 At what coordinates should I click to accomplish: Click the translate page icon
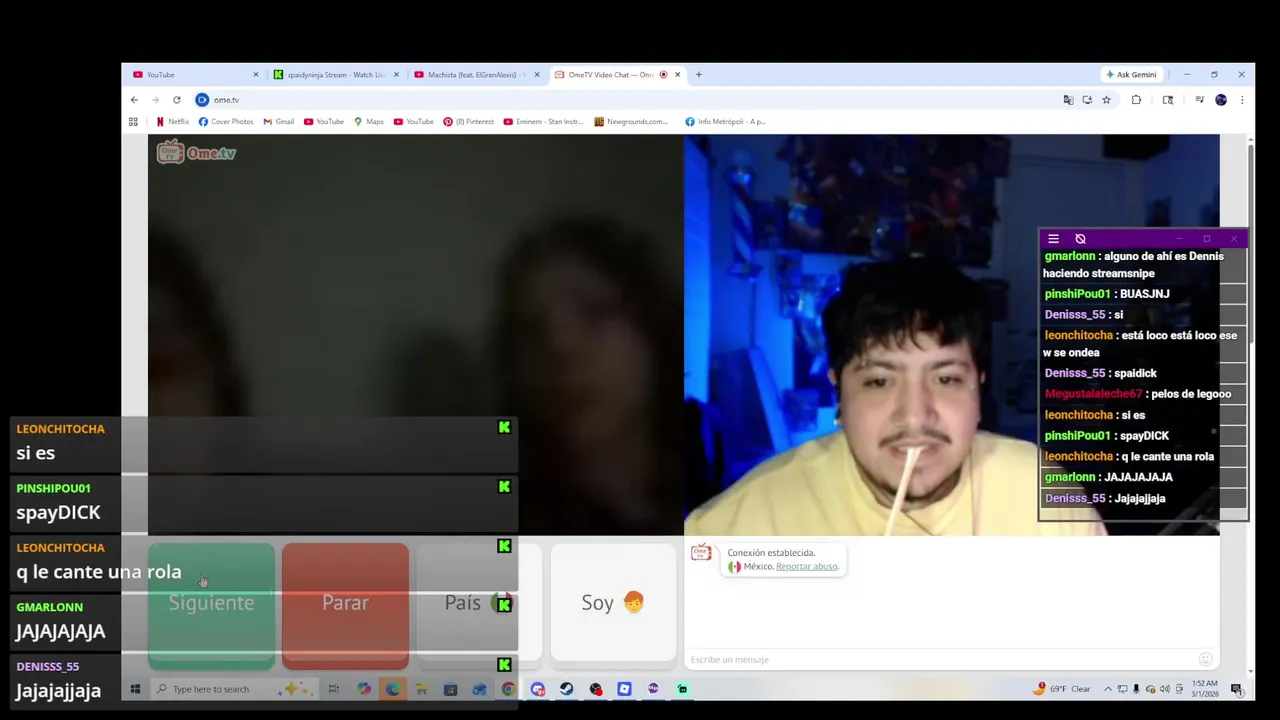coord(1068,100)
